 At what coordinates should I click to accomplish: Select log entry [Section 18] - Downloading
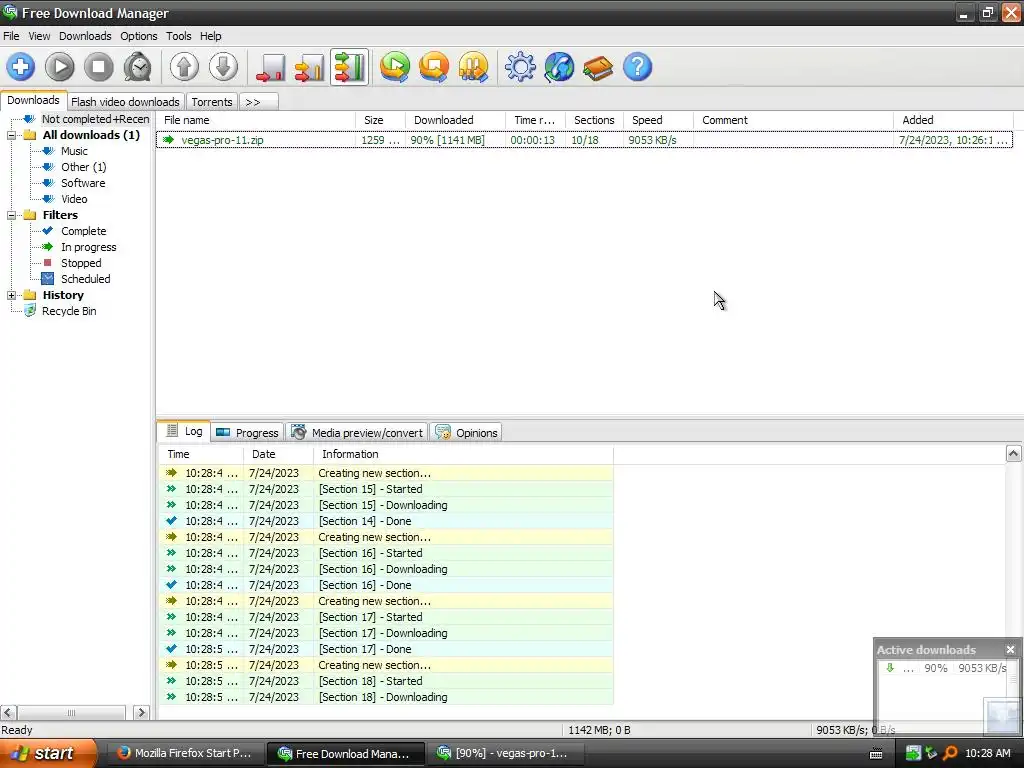tap(385, 697)
